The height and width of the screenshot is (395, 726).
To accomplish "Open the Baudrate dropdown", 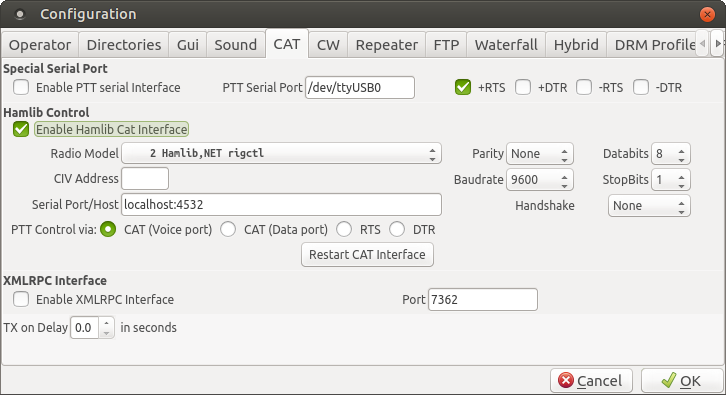I will (540, 180).
